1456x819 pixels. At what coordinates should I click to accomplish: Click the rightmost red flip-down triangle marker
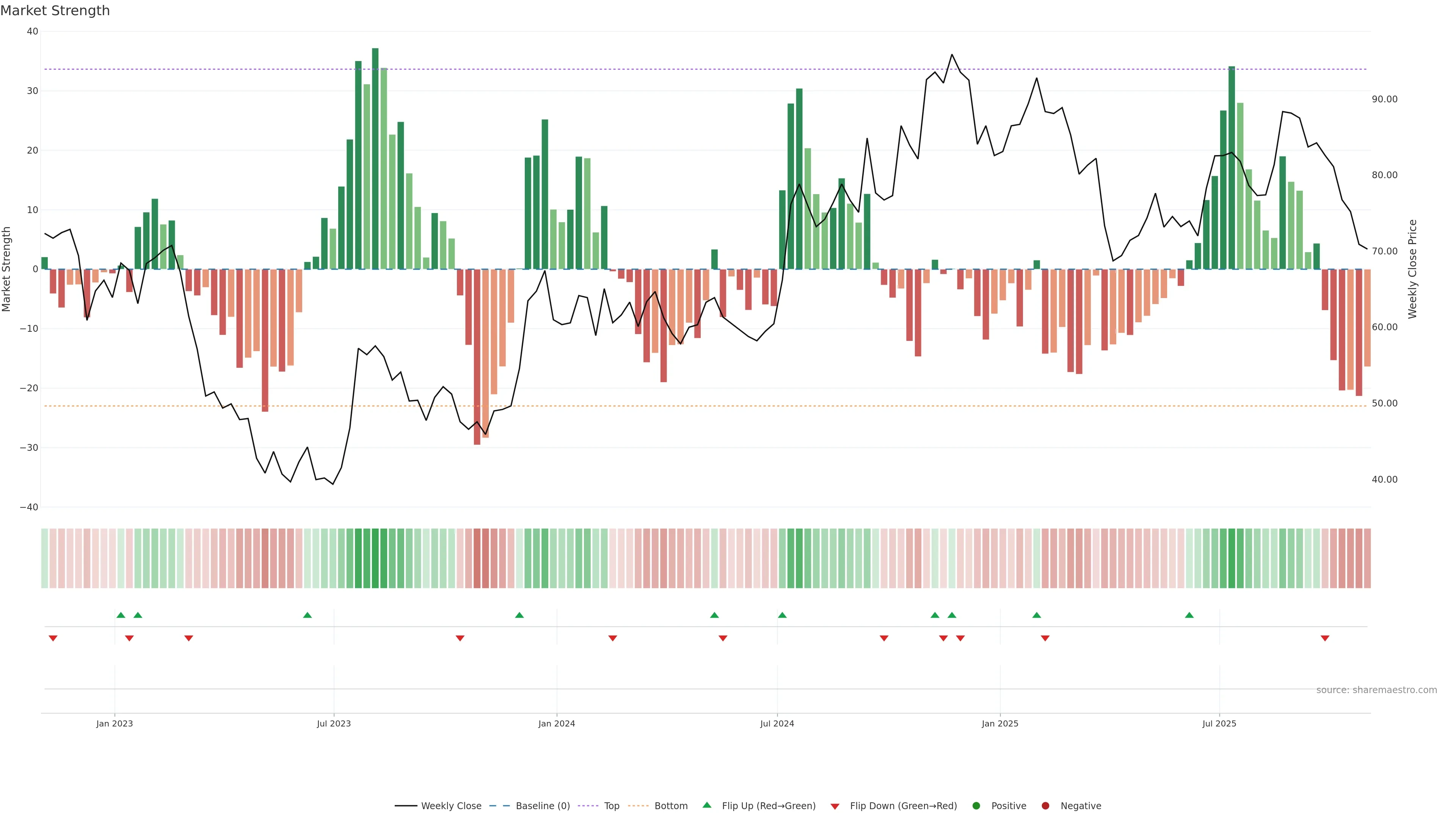click(x=1325, y=638)
